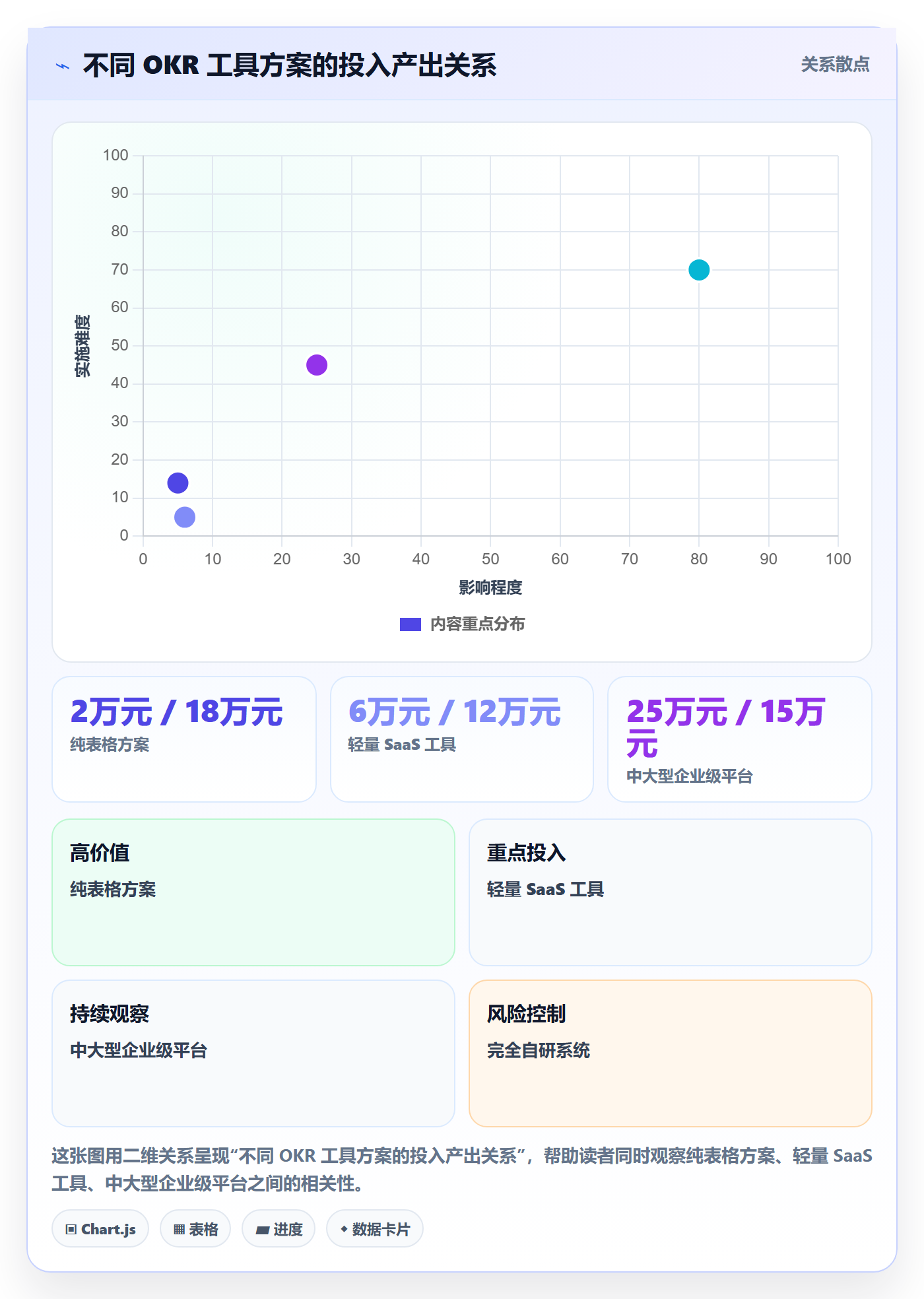The image size is (924, 1299).
Task: Click 轻量 SaaS 工具 label under 6万元 / 12万元
Action: coord(402,745)
